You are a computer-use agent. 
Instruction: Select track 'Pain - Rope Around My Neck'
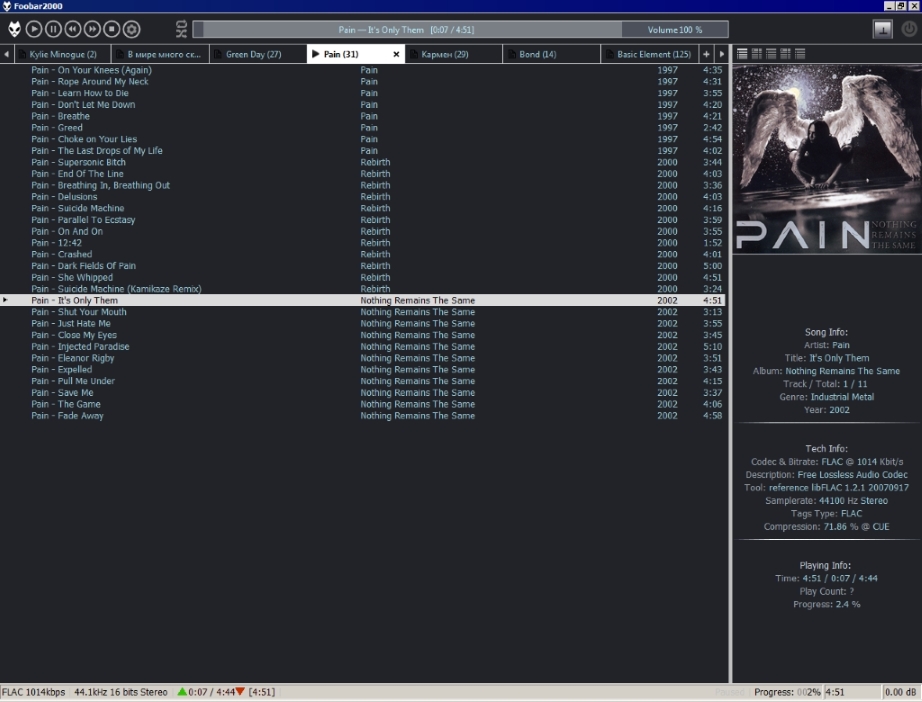click(362, 82)
